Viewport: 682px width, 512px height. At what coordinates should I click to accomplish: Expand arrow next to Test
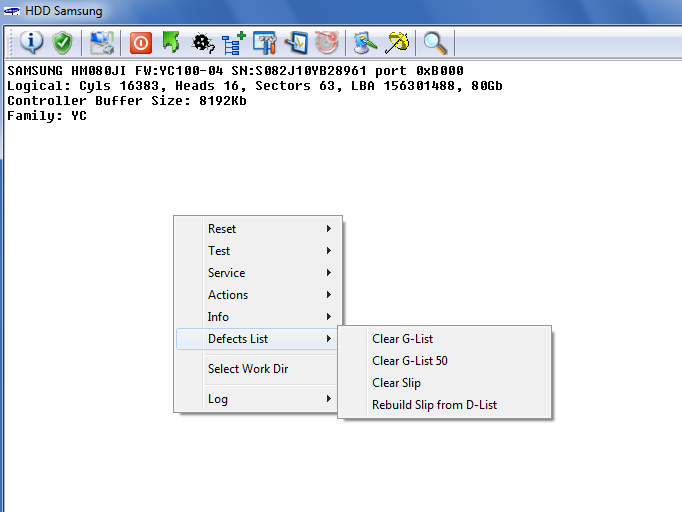point(329,251)
